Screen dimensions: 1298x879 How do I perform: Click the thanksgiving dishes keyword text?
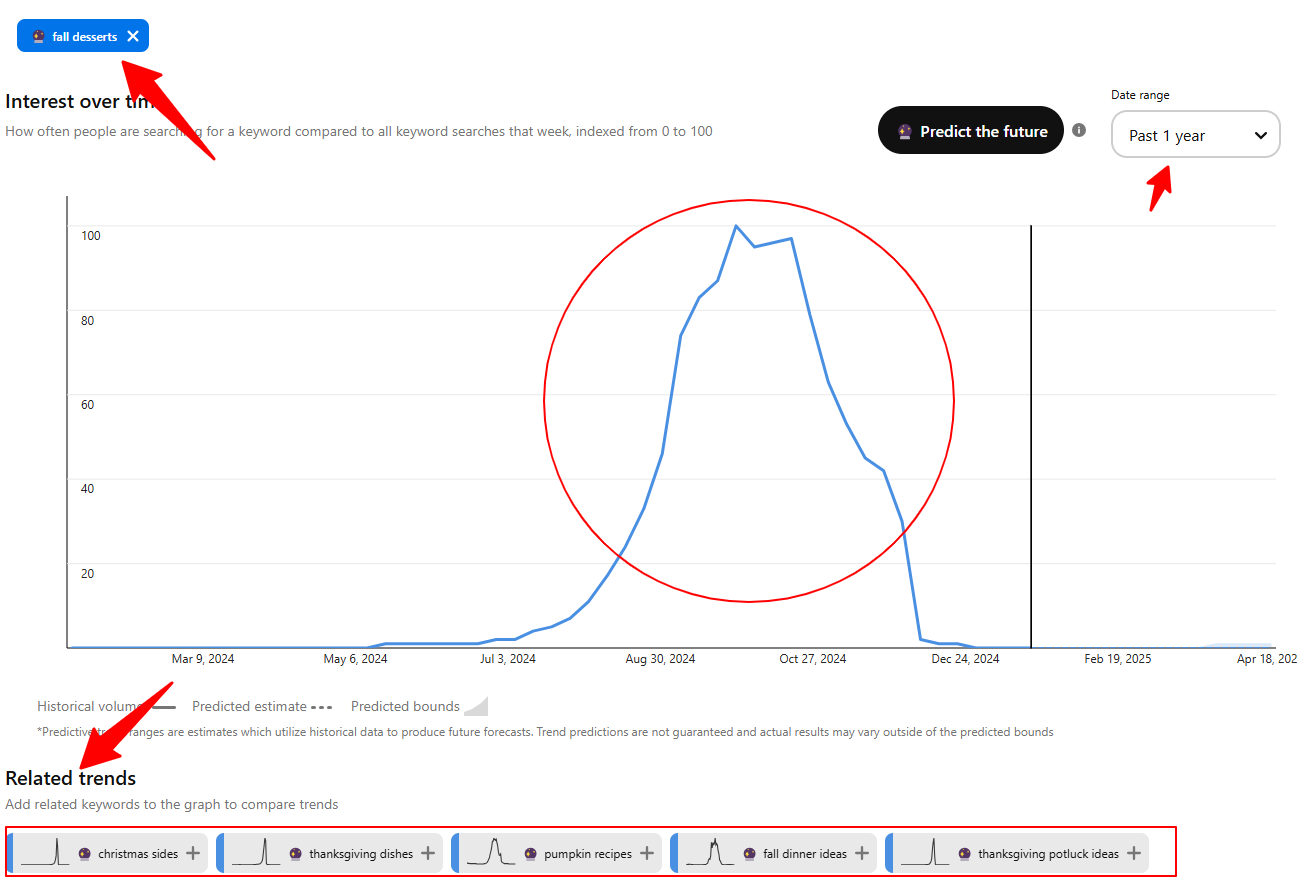(x=361, y=854)
